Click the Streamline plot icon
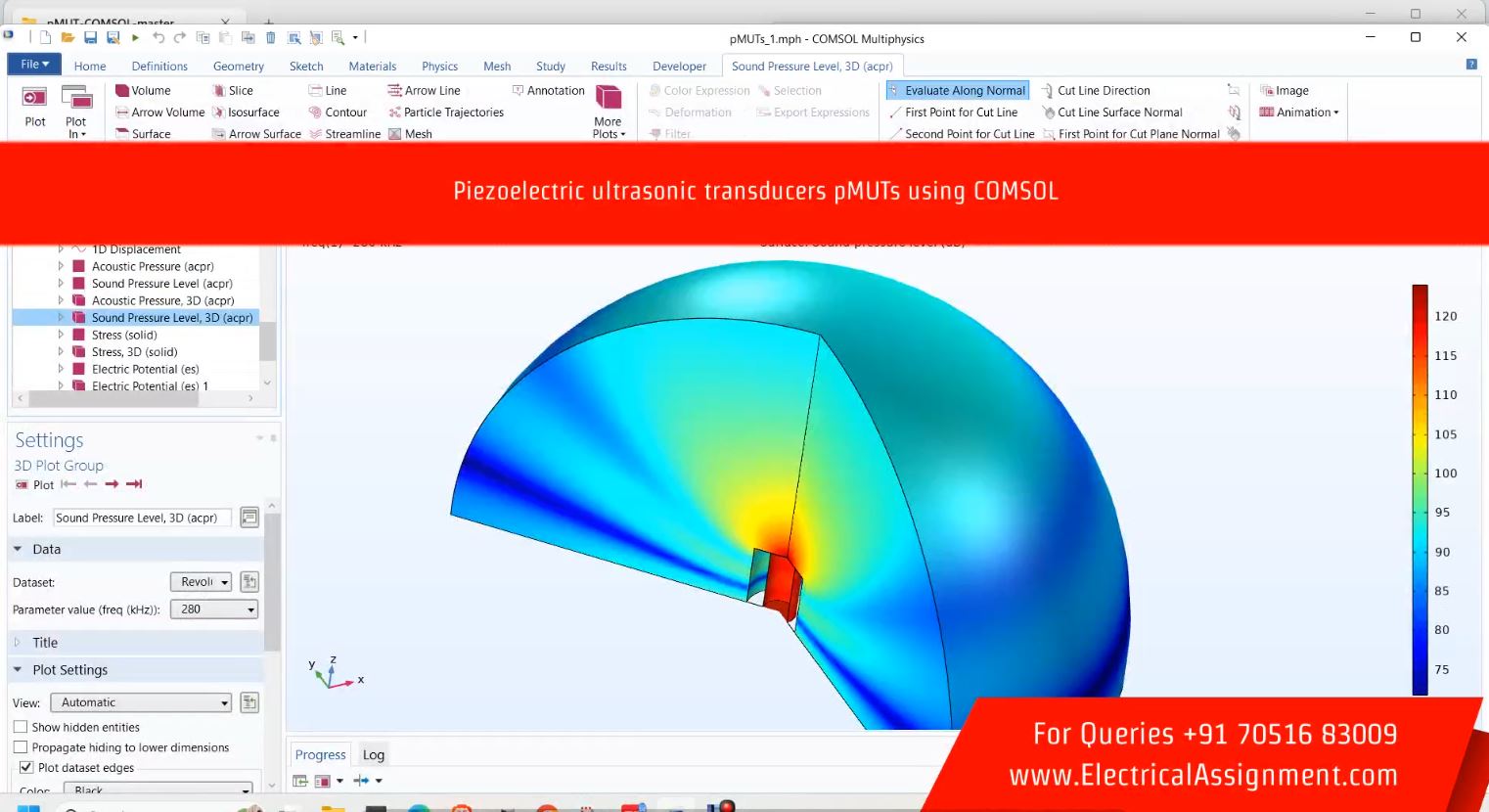The height and width of the screenshot is (812, 1489). pyautogui.click(x=316, y=134)
